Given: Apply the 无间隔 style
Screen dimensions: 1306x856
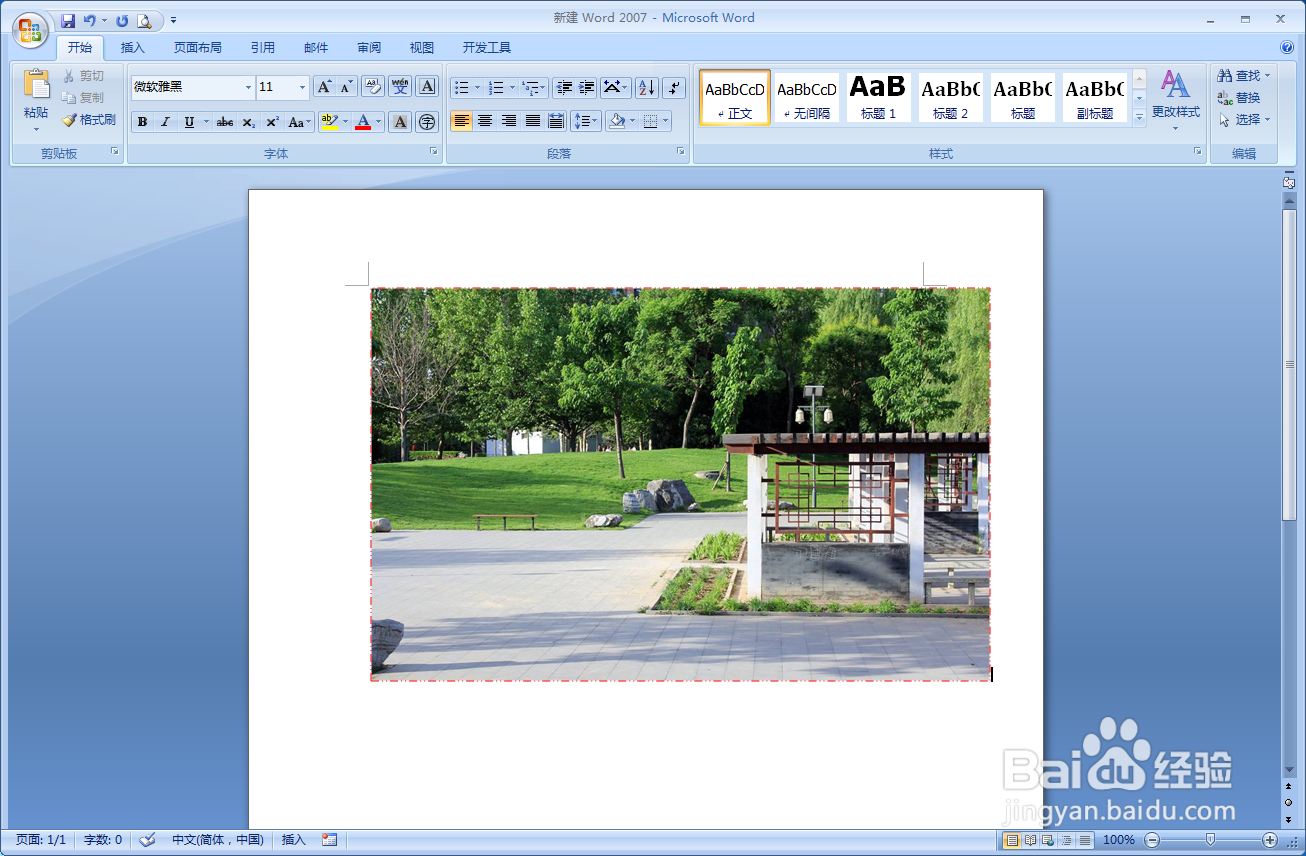Looking at the screenshot, I should pyautogui.click(x=806, y=97).
